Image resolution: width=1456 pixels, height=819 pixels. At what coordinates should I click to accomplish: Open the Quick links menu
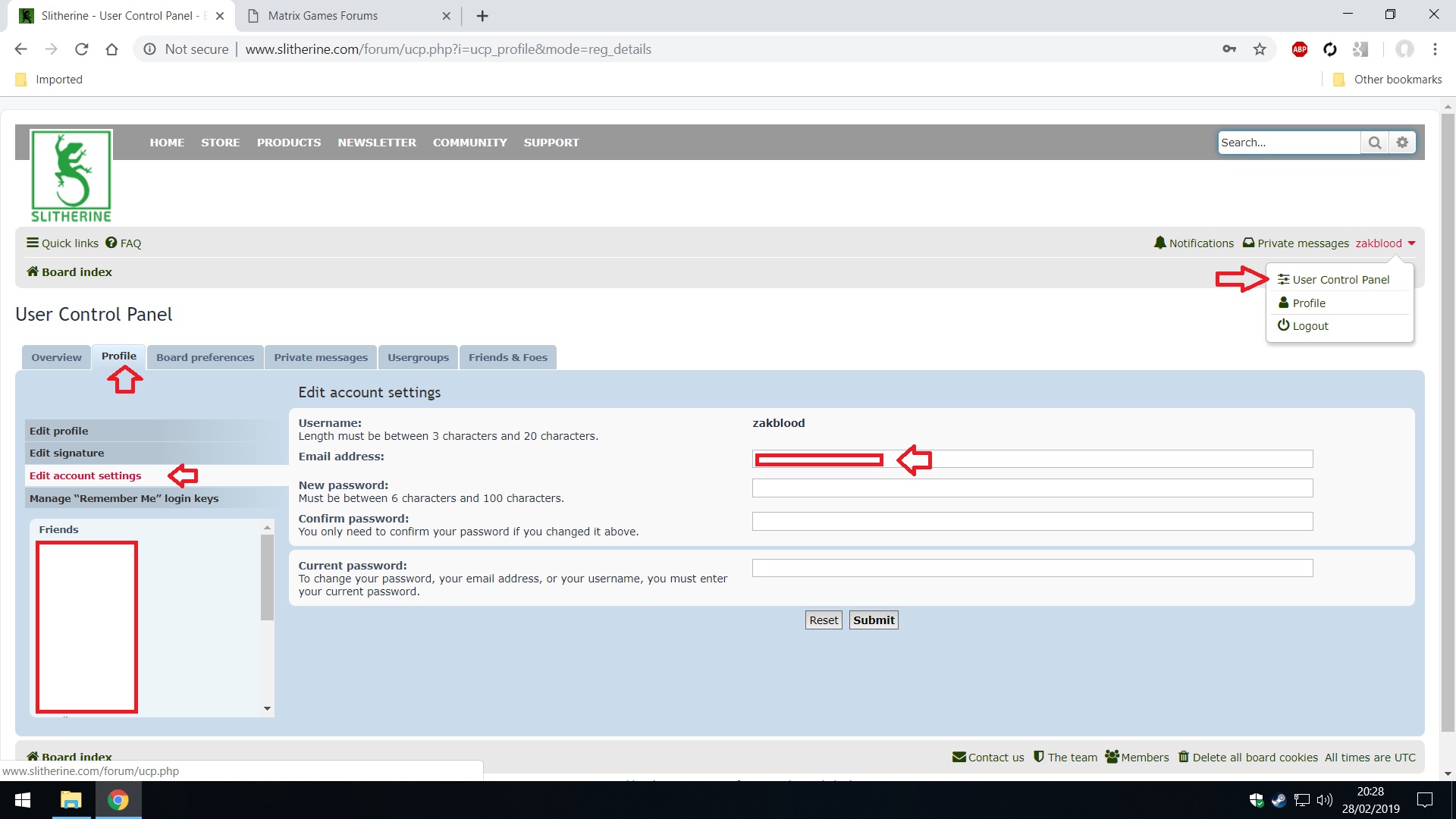coord(62,243)
